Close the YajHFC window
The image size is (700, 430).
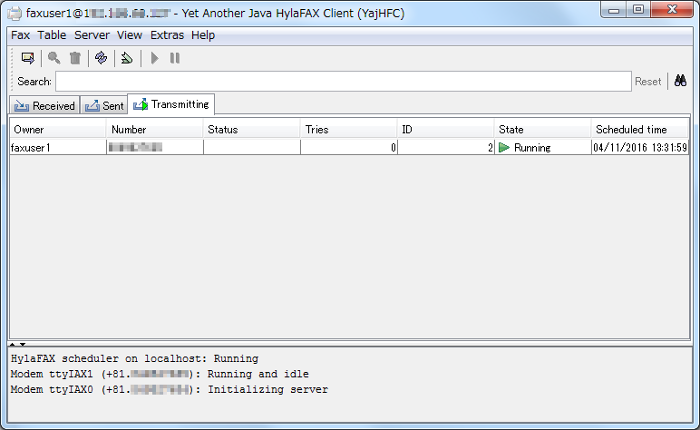672,10
